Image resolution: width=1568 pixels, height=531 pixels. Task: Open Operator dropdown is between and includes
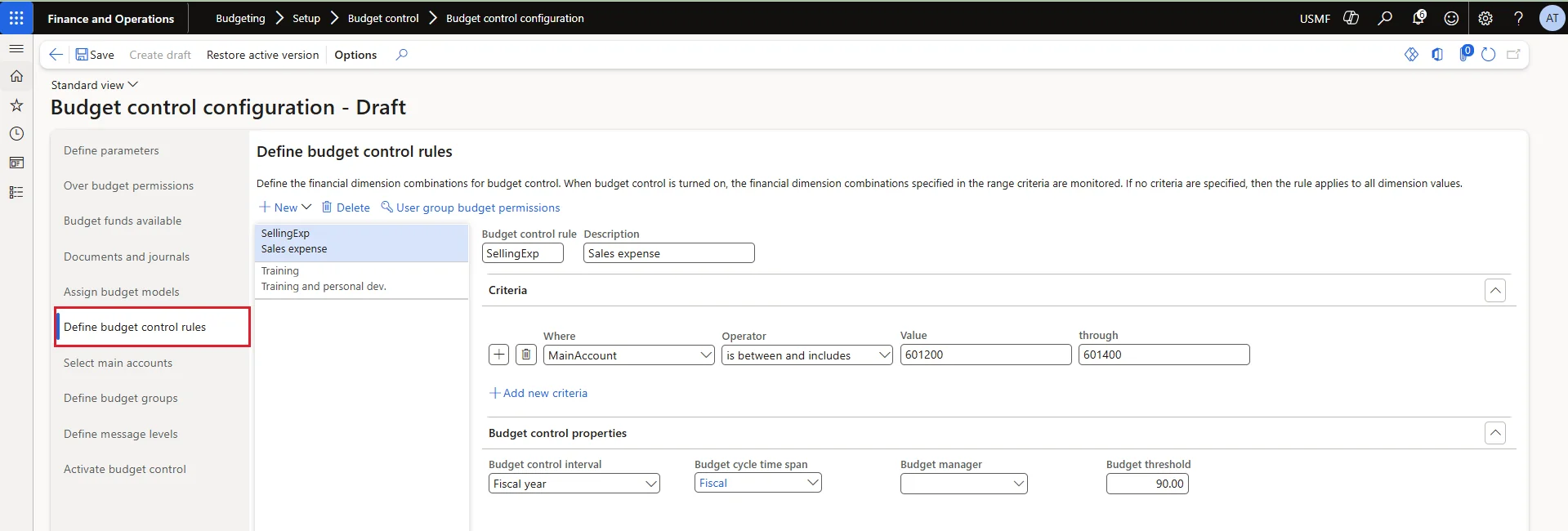coord(807,355)
